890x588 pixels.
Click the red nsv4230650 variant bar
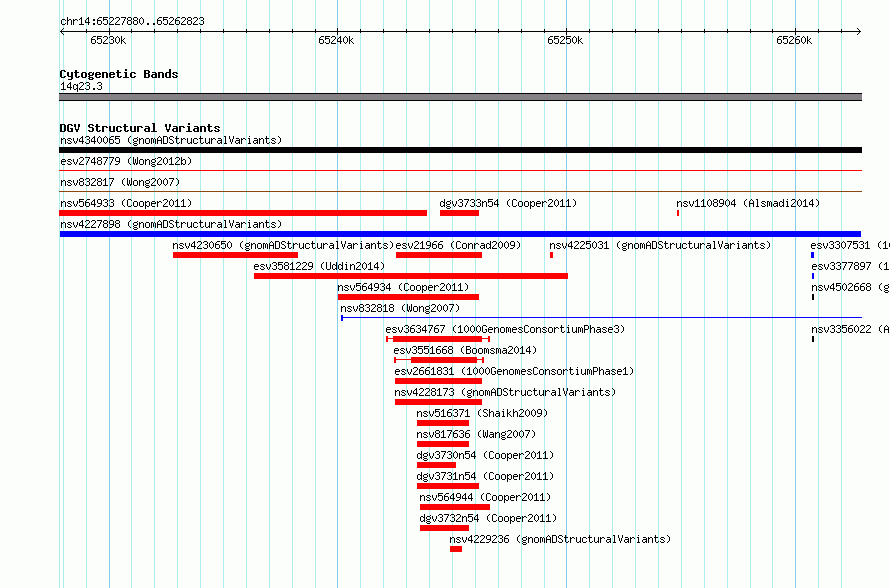236,255
